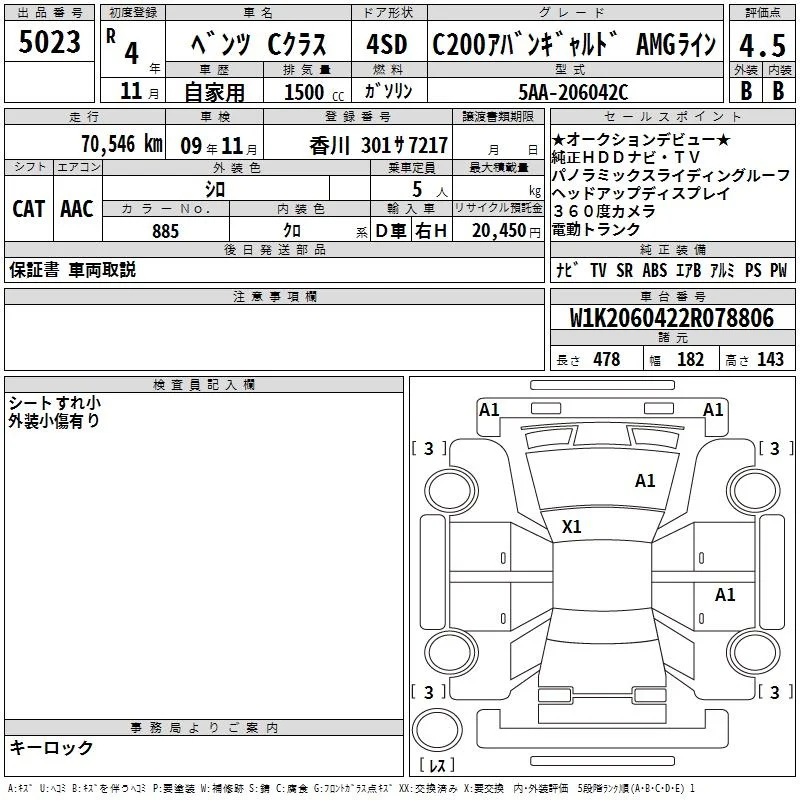Click the registration number 香川 301 サ 7217

(379, 146)
